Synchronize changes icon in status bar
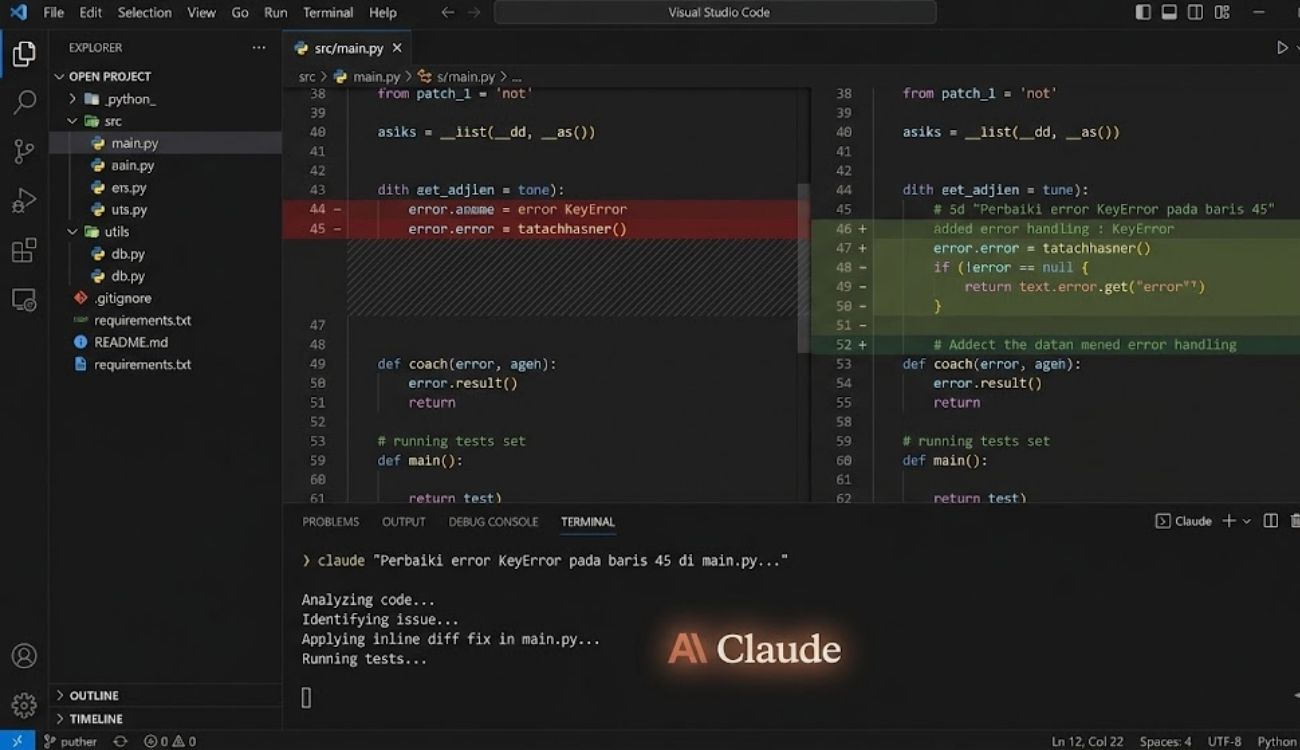The height and width of the screenshot is (750, 1300). pyautogui.click(x=120, y=742)
